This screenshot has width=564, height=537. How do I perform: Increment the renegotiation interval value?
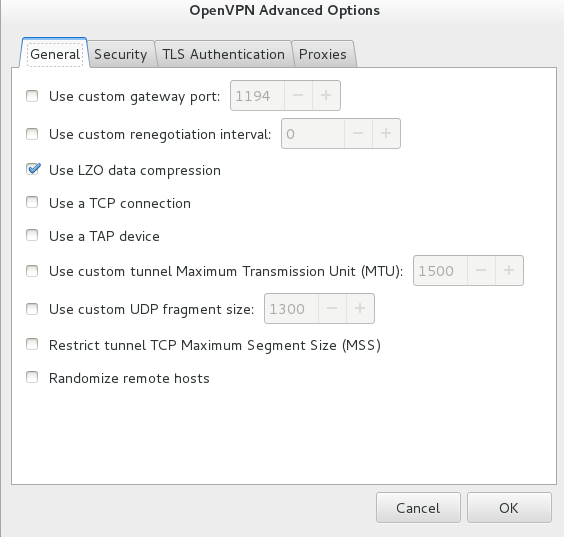(386, 133)
